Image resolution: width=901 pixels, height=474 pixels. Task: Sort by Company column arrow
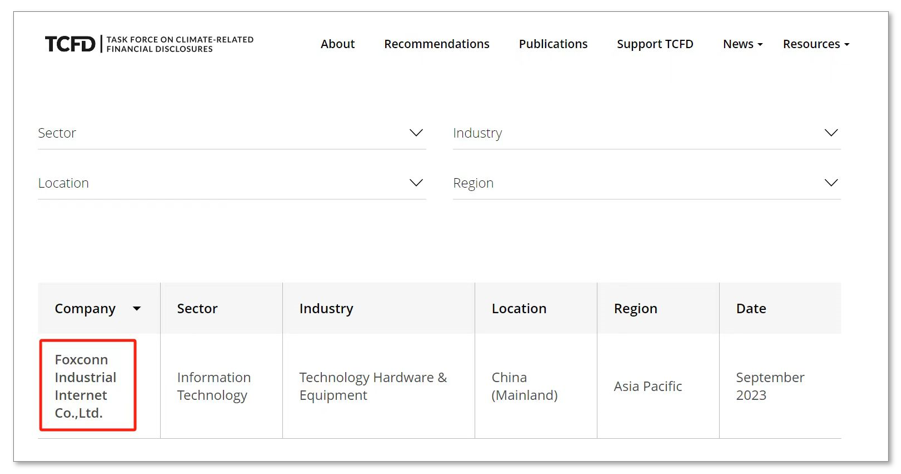(x=137, y=309)
